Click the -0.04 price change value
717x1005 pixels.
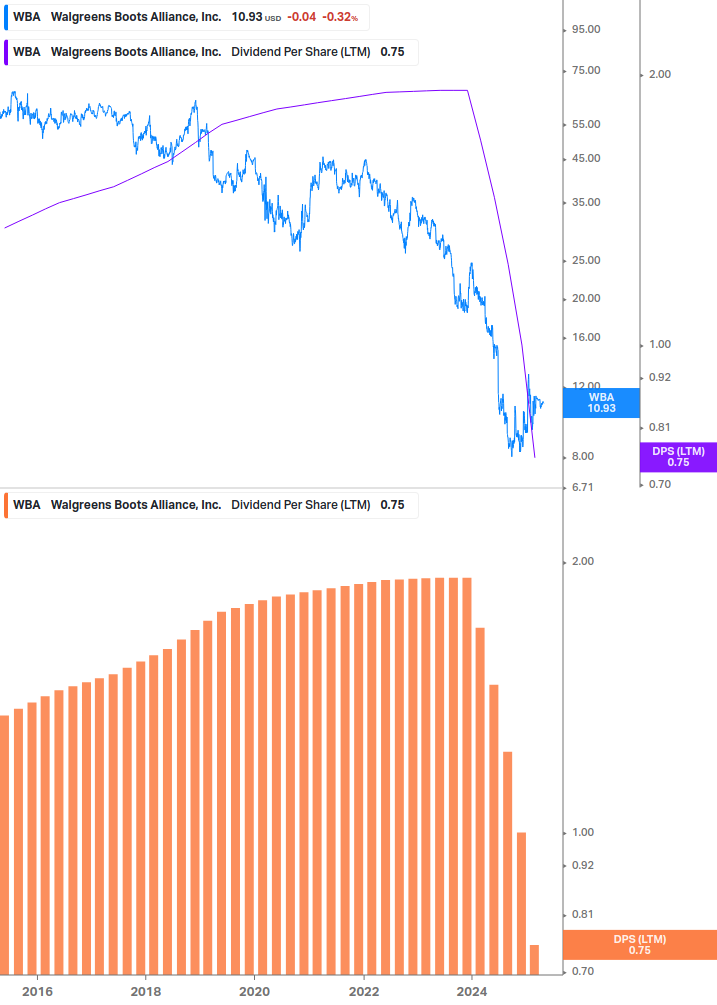tap(301, 17)
